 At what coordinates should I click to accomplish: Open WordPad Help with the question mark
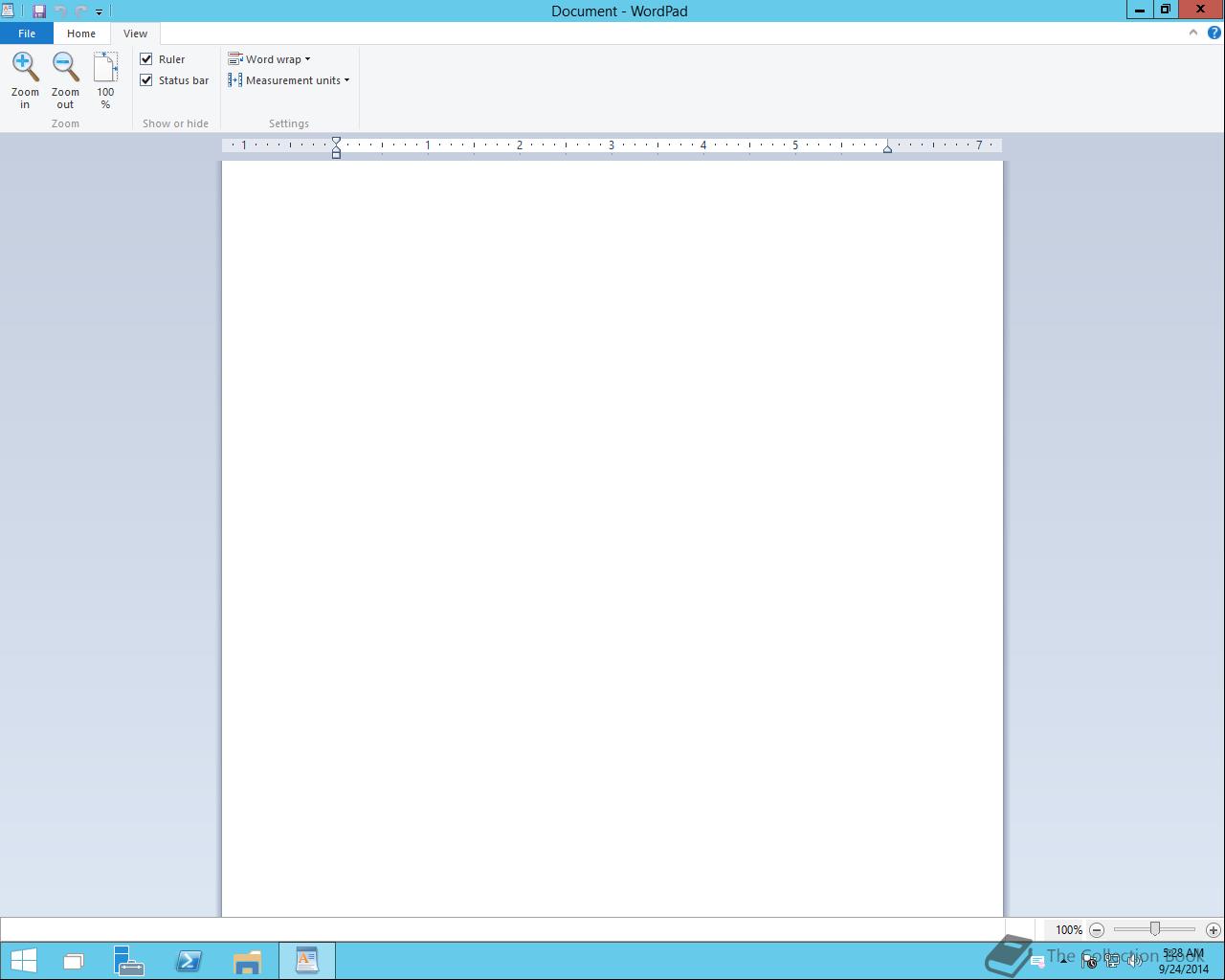pos(1214,33)
